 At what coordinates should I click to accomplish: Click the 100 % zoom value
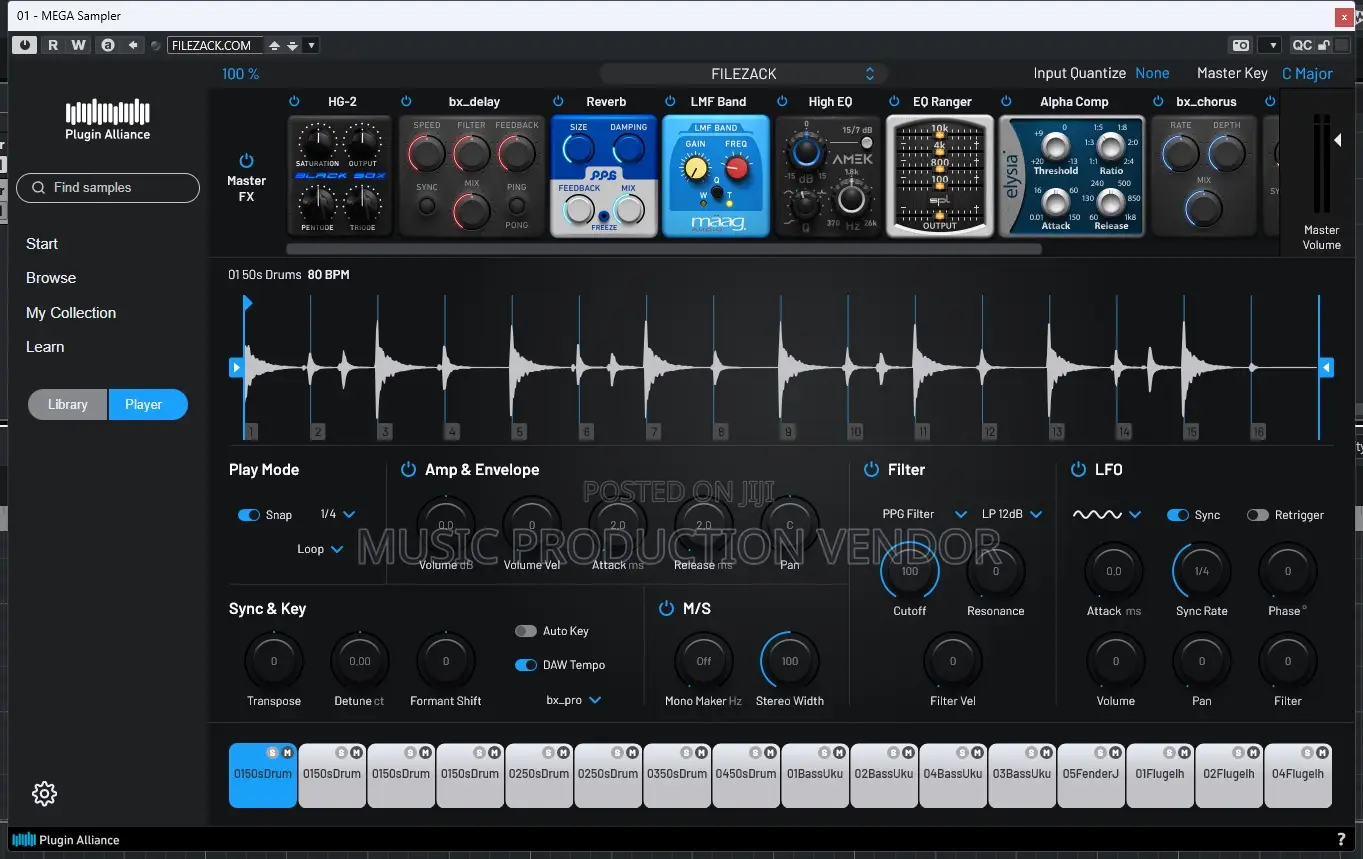coord(240,74)
